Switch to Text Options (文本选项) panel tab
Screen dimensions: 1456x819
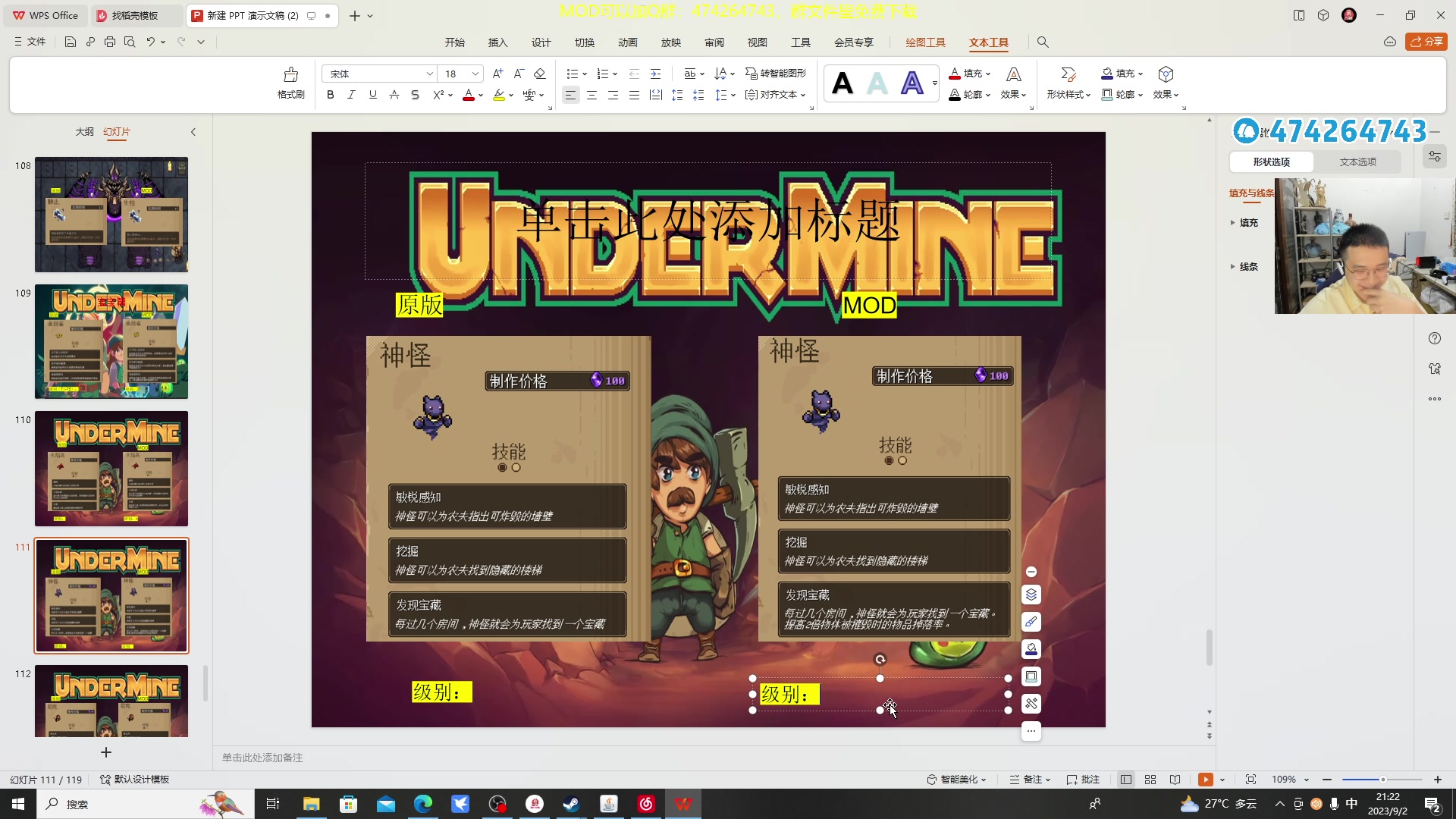click(1357, 162)
